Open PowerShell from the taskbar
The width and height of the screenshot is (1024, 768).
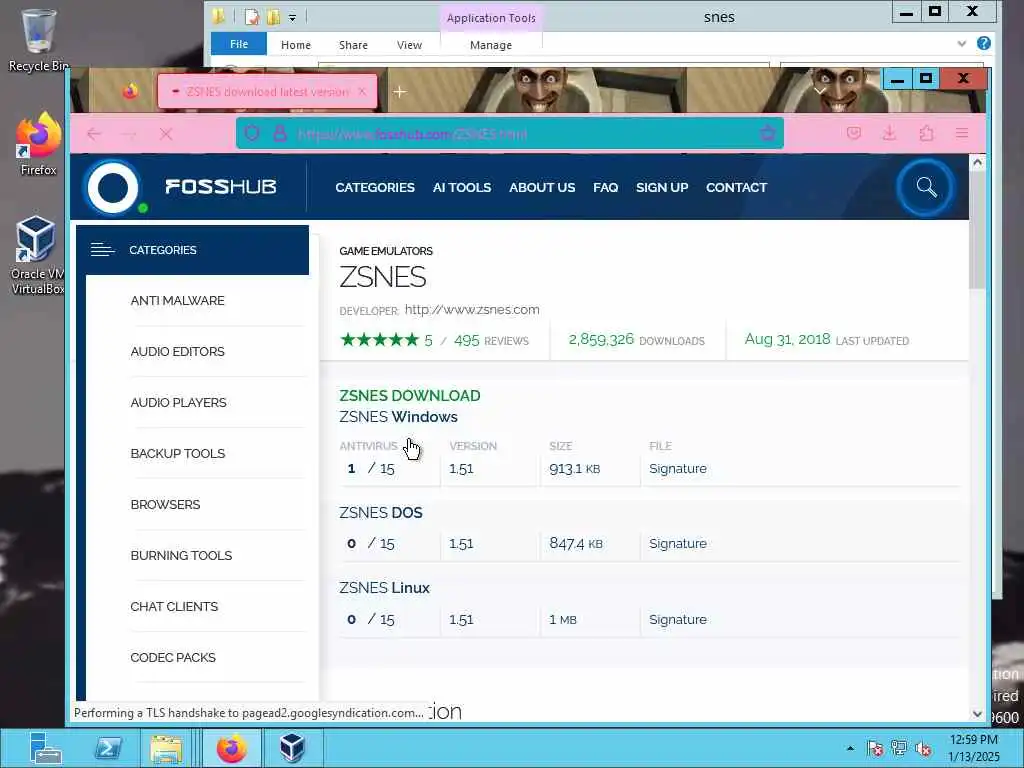108,748
